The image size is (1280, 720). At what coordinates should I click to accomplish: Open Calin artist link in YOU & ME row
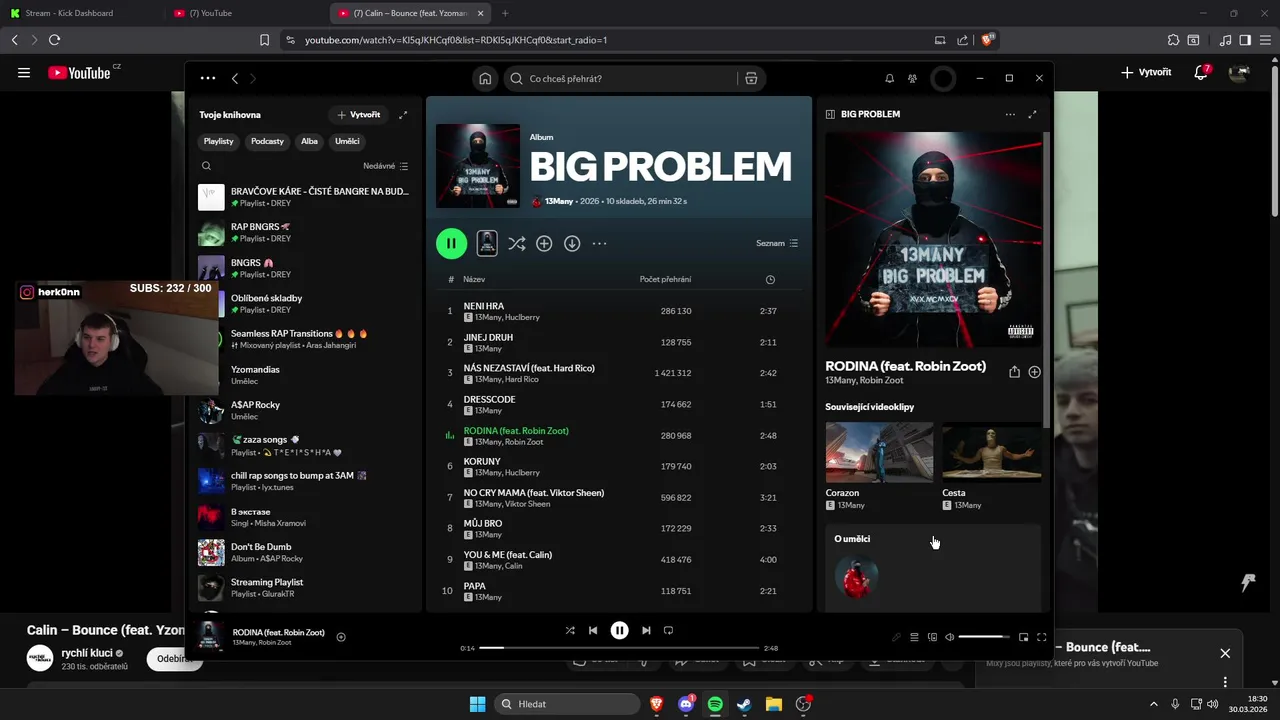[513, 566]
